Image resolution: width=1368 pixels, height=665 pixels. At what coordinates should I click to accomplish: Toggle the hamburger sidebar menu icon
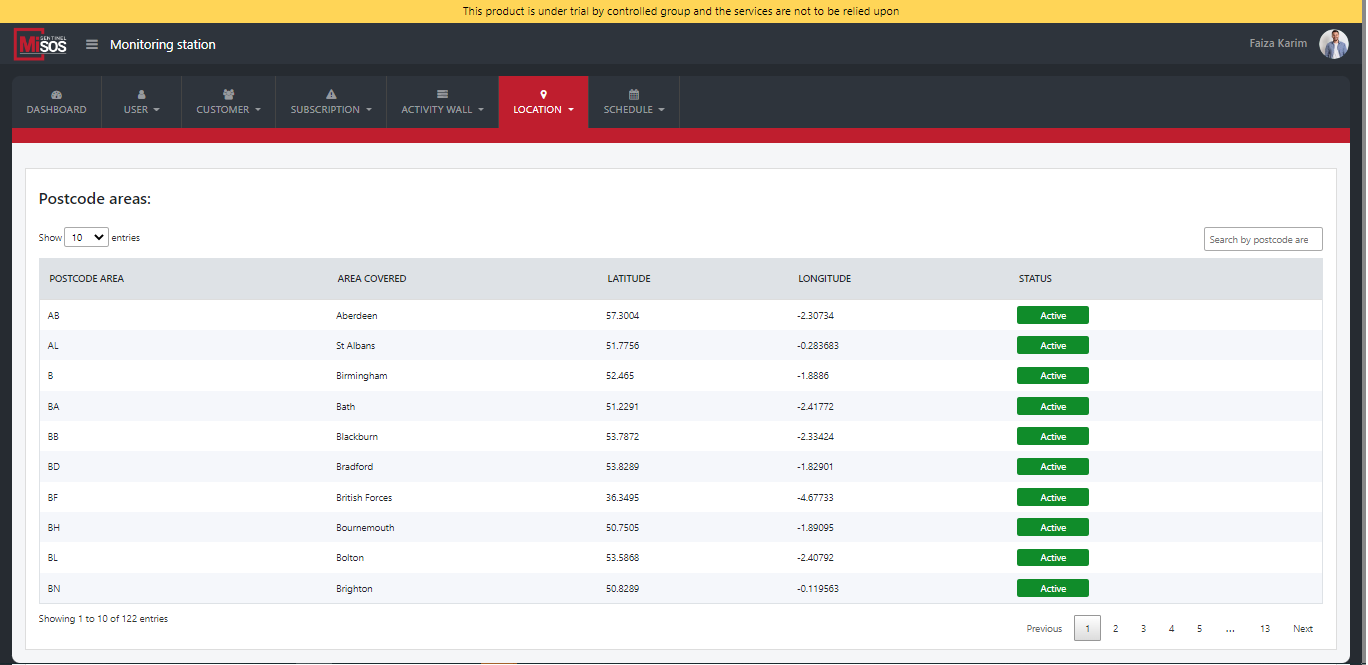coord(92,45)
